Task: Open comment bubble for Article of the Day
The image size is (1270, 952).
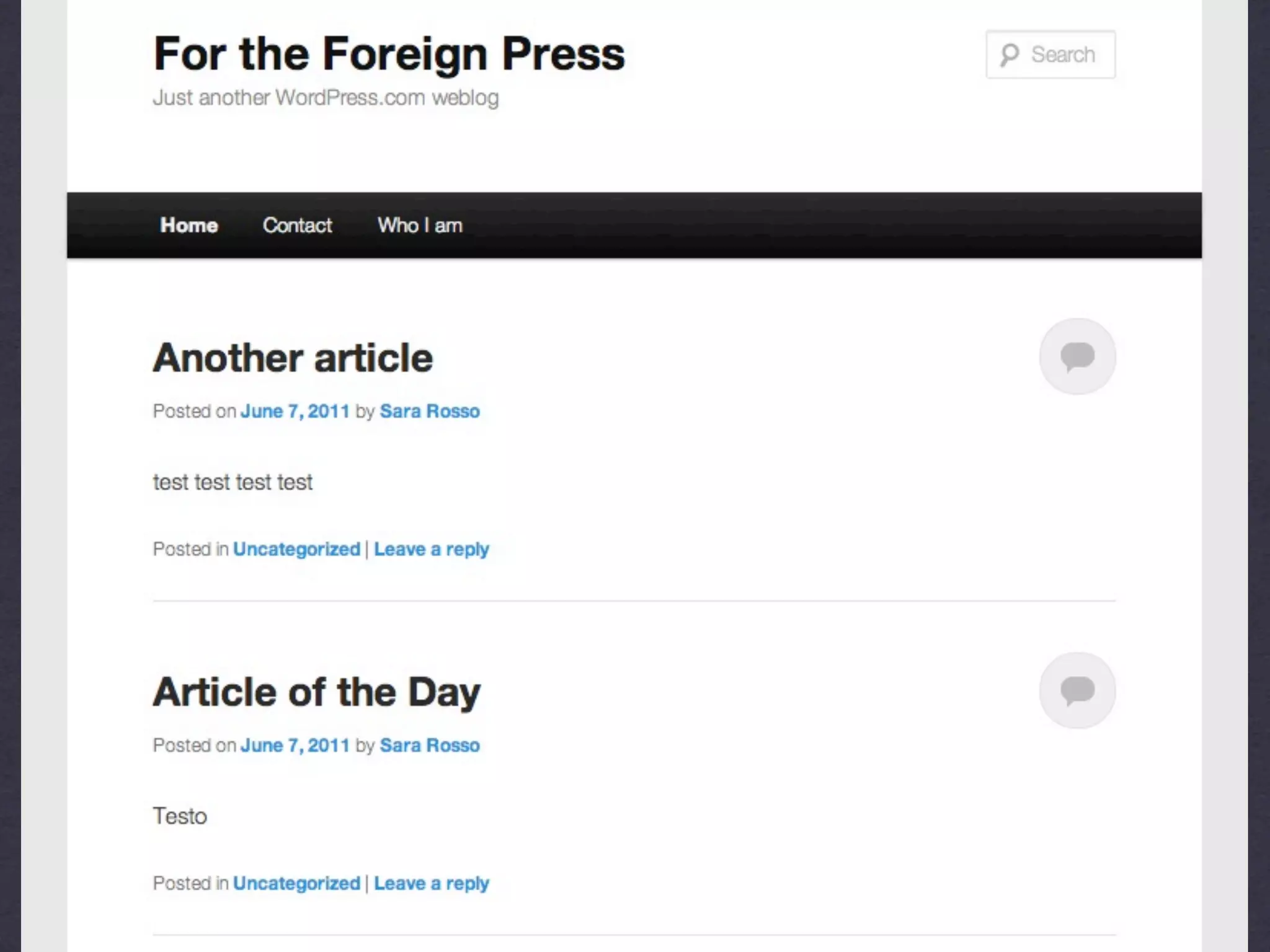Action: point(1077,690)
